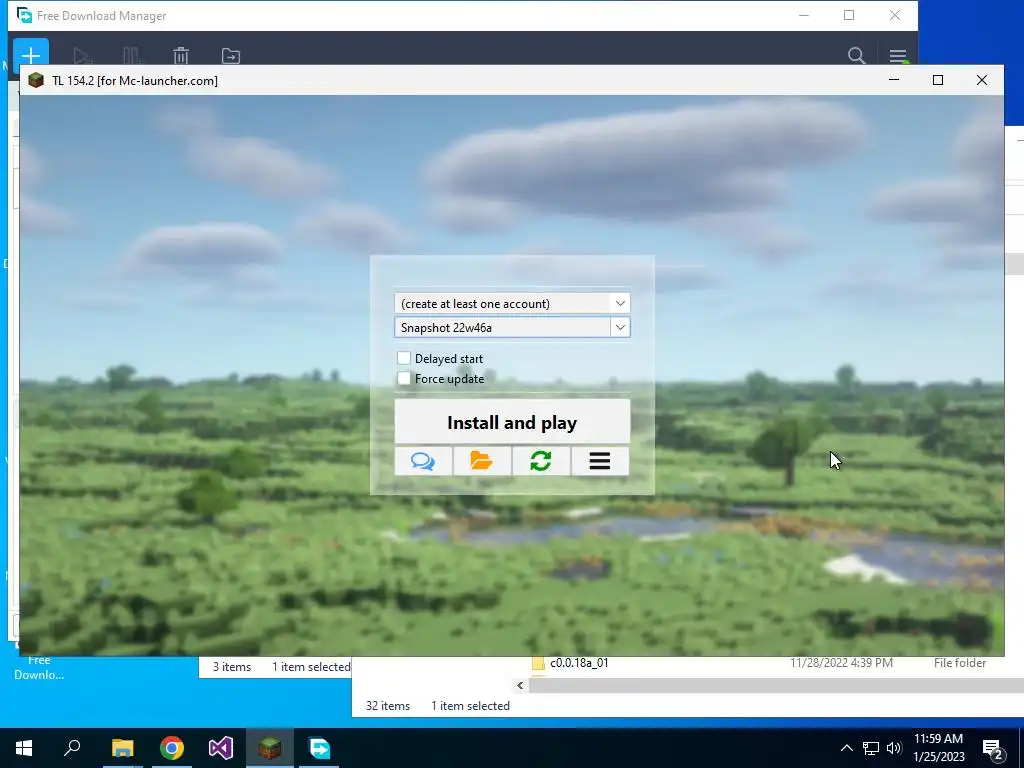Viewport: 1024px width, 768px height.
Task: Click the 3 items status text
Action: [232, 667]
